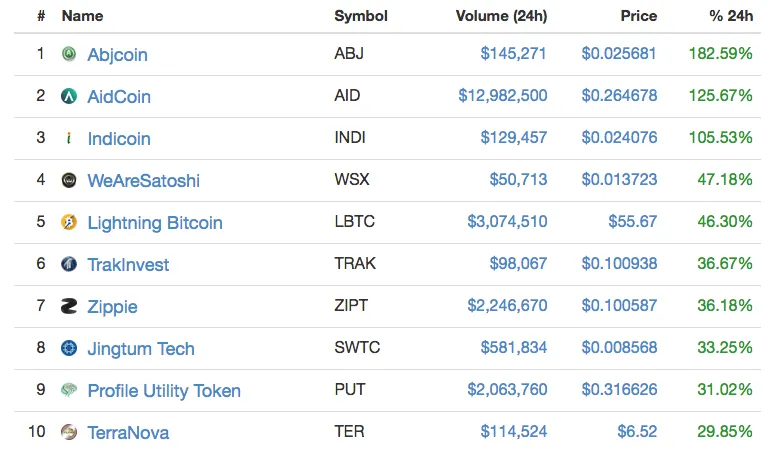Click the Abjcoin green logo icon
This screenshot has height=450, width=774.
(x=69, y=53)
